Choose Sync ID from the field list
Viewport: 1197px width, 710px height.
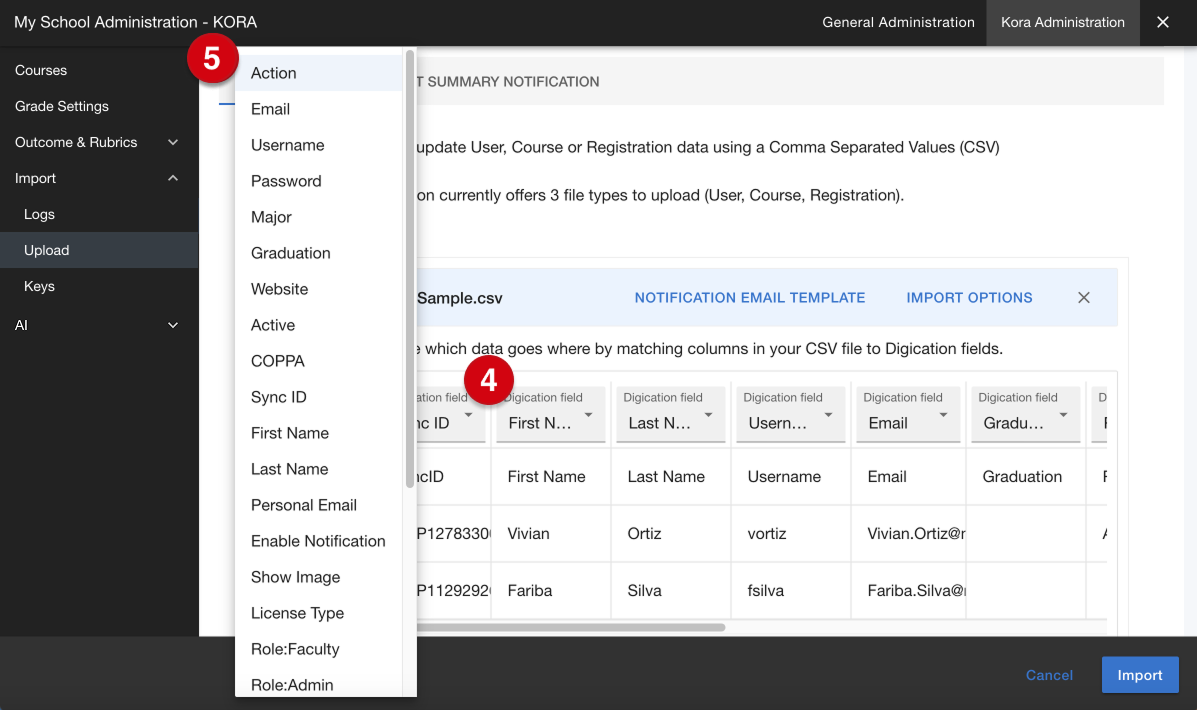pos(318,397)
